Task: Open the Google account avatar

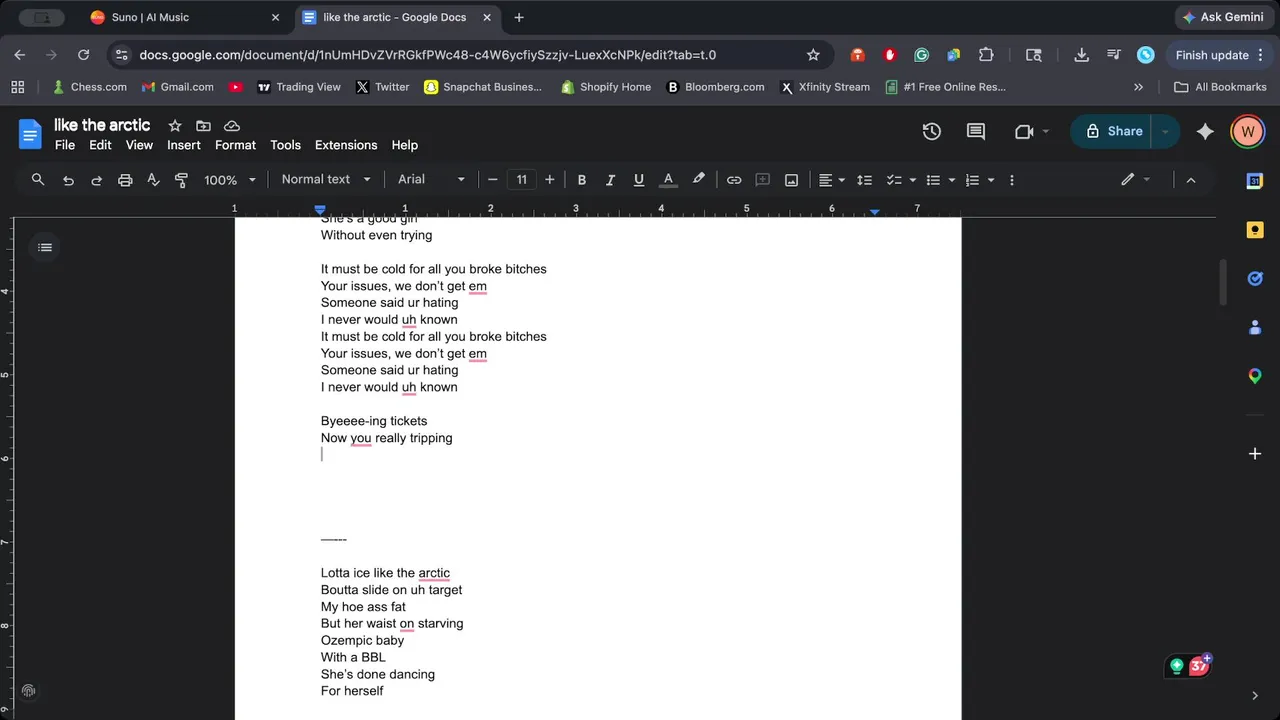Action: [1247, 131]
